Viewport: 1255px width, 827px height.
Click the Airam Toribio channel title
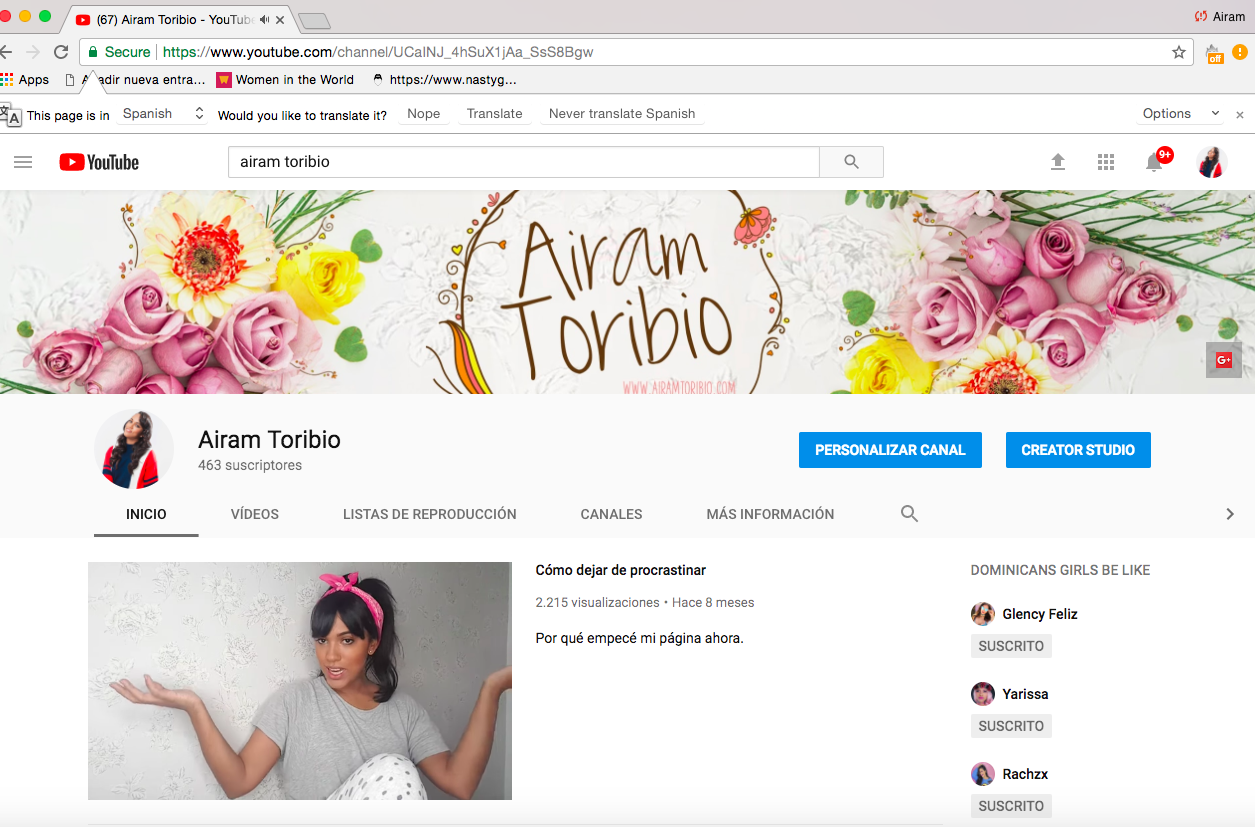269,440
